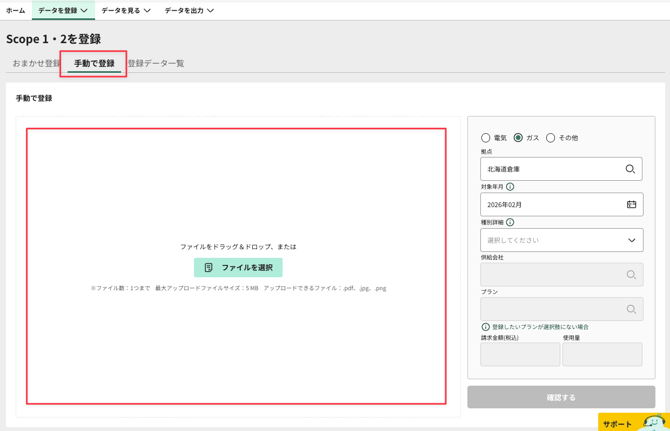Open the データを見る menu

tap(126, 11)
